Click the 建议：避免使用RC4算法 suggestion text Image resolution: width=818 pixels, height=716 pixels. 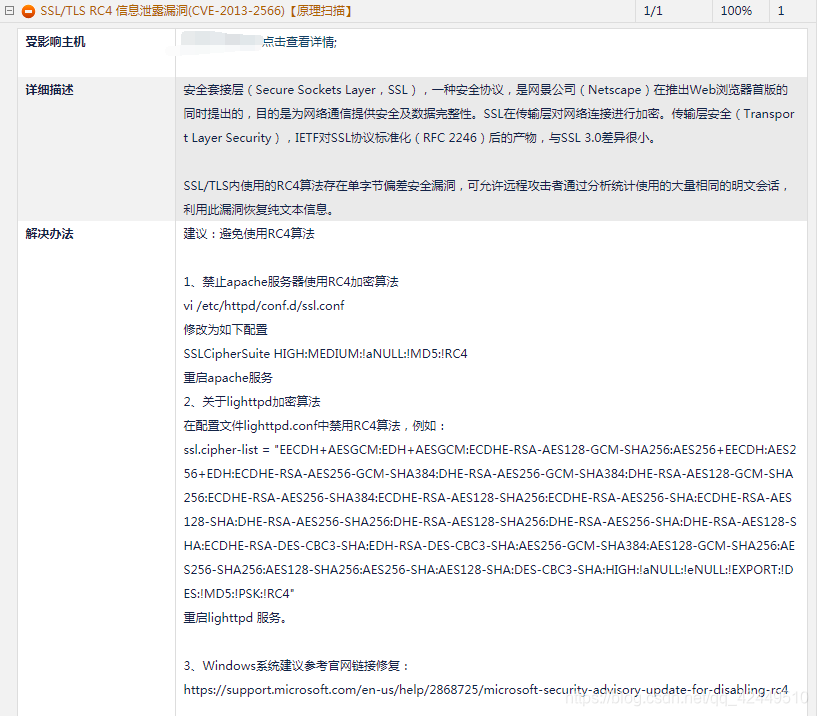246,233
